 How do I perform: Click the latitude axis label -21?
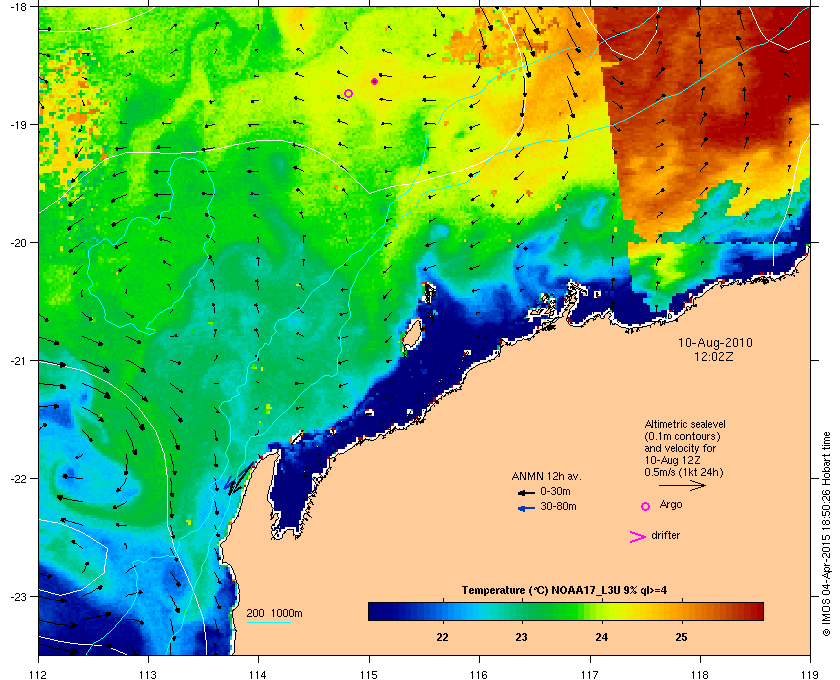(18, 361)
